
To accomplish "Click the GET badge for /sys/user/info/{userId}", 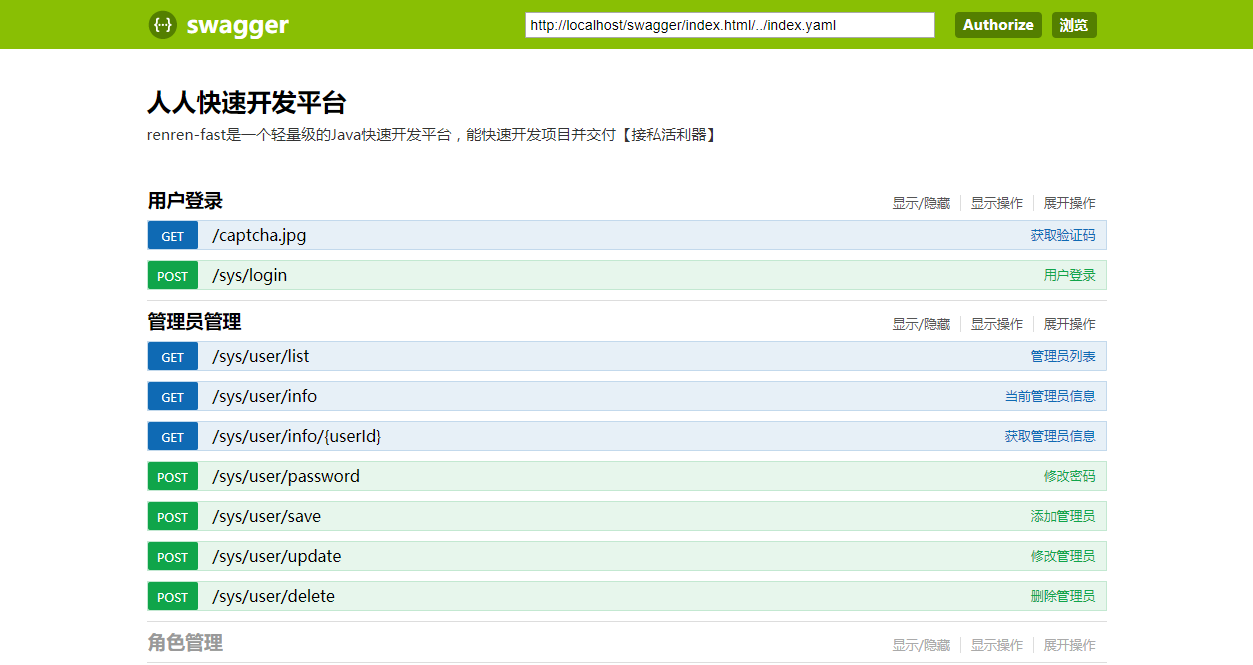I will click(173, 437).
